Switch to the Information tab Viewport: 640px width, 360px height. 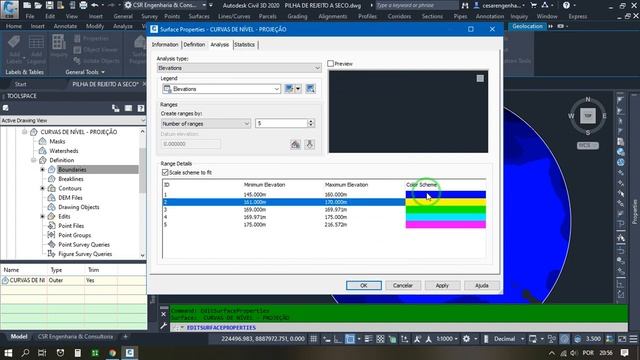click(165, 44)
